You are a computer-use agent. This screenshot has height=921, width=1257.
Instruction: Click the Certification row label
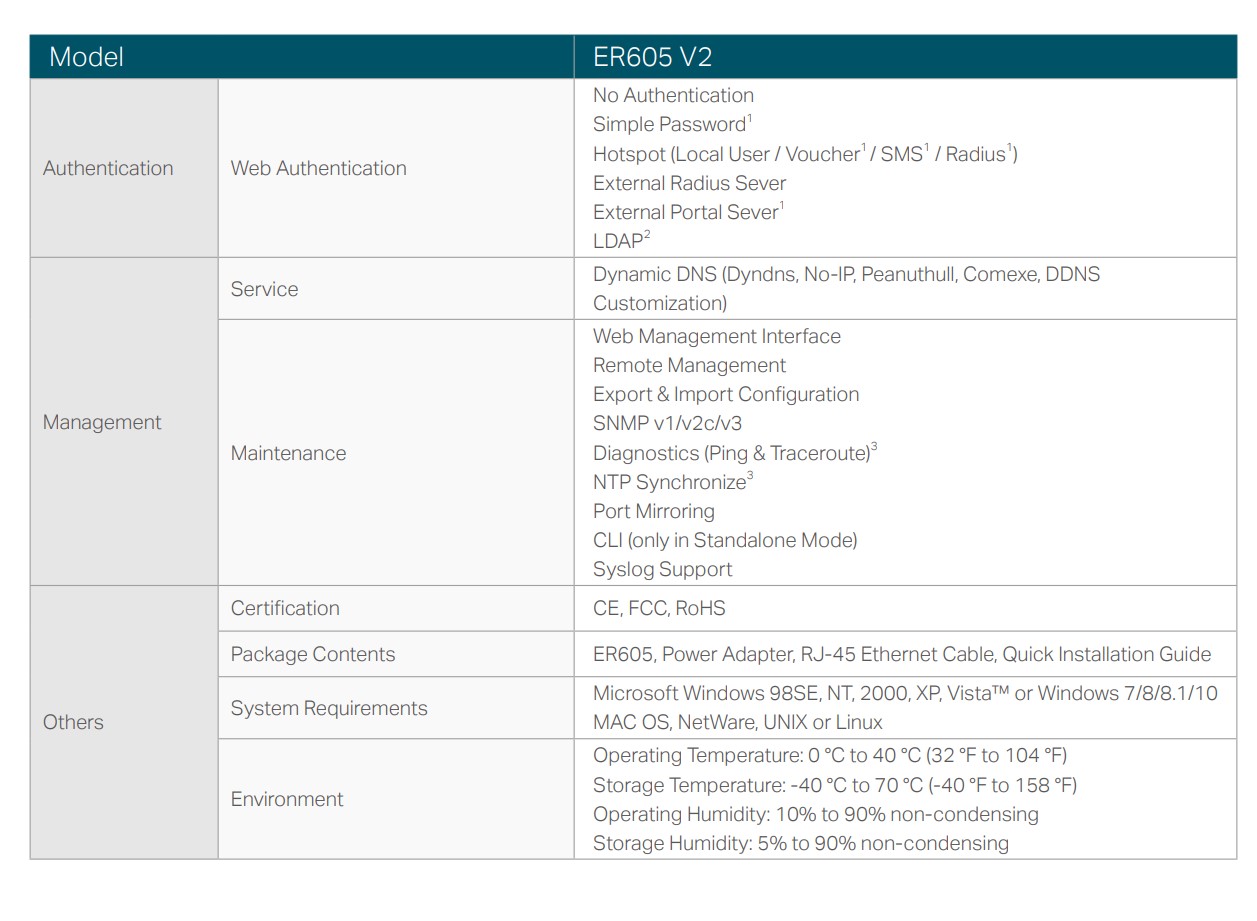[285, 608]
